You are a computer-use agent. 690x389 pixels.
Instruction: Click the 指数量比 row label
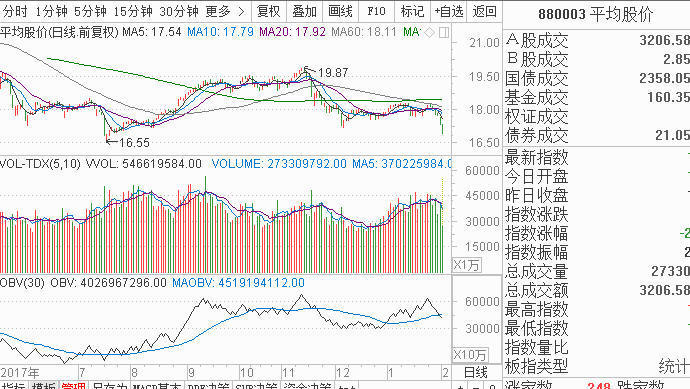tap(537, 347)
